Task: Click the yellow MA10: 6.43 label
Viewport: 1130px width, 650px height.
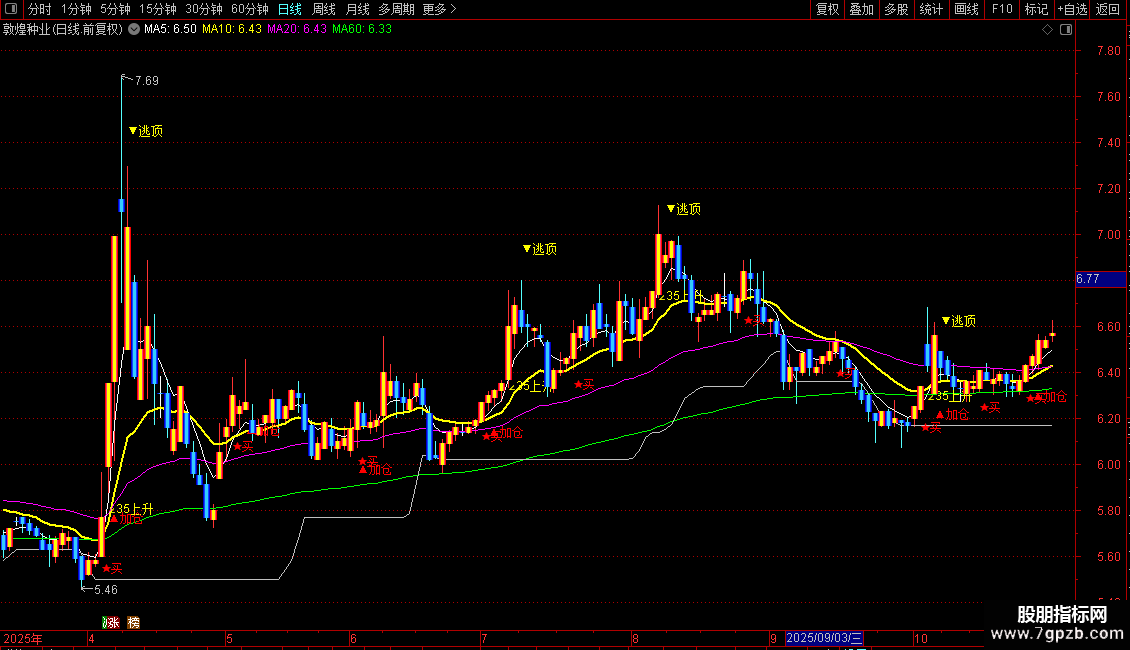Action: [x=231, y=30]
